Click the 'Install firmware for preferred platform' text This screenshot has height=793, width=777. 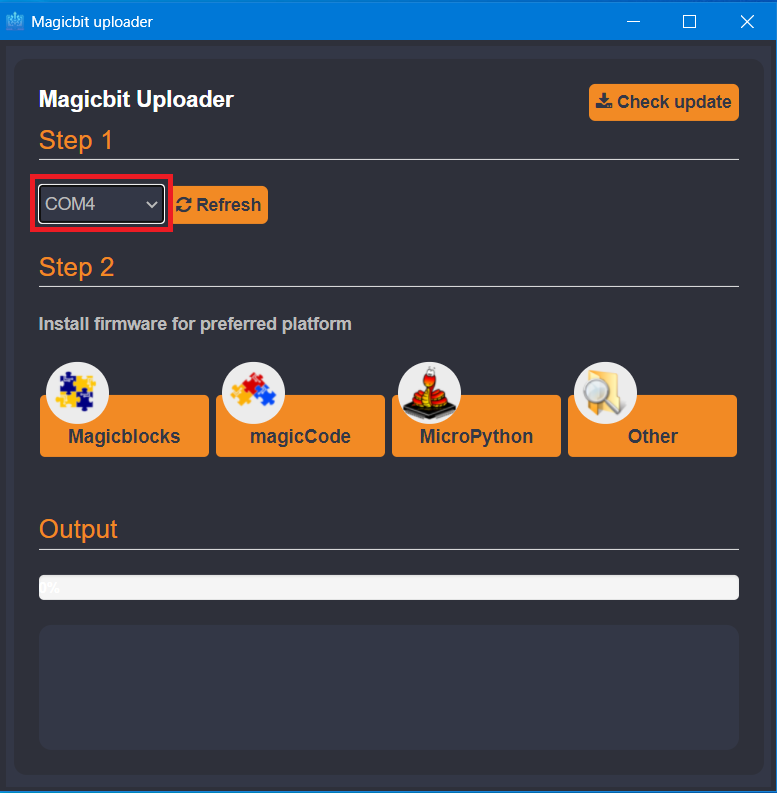pos(195,324)
